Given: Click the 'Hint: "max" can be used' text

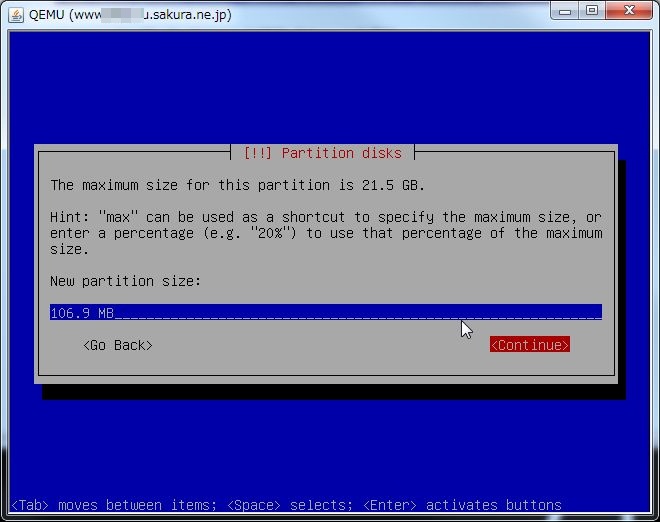Looking at the screenshot, I should (x=326, y=233).
